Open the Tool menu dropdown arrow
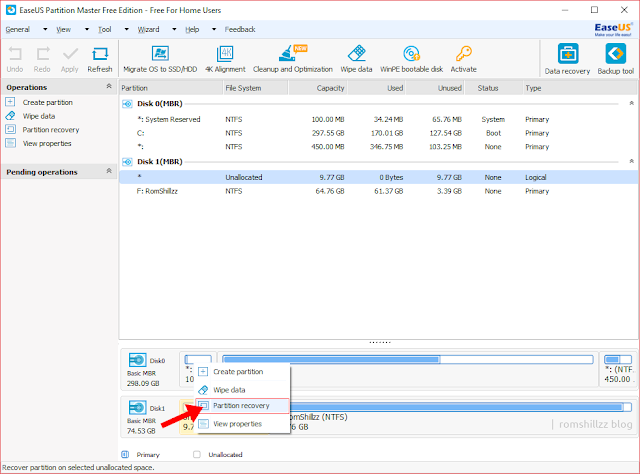This screenshot has height=474, width=640. click(x=127, y=29)
